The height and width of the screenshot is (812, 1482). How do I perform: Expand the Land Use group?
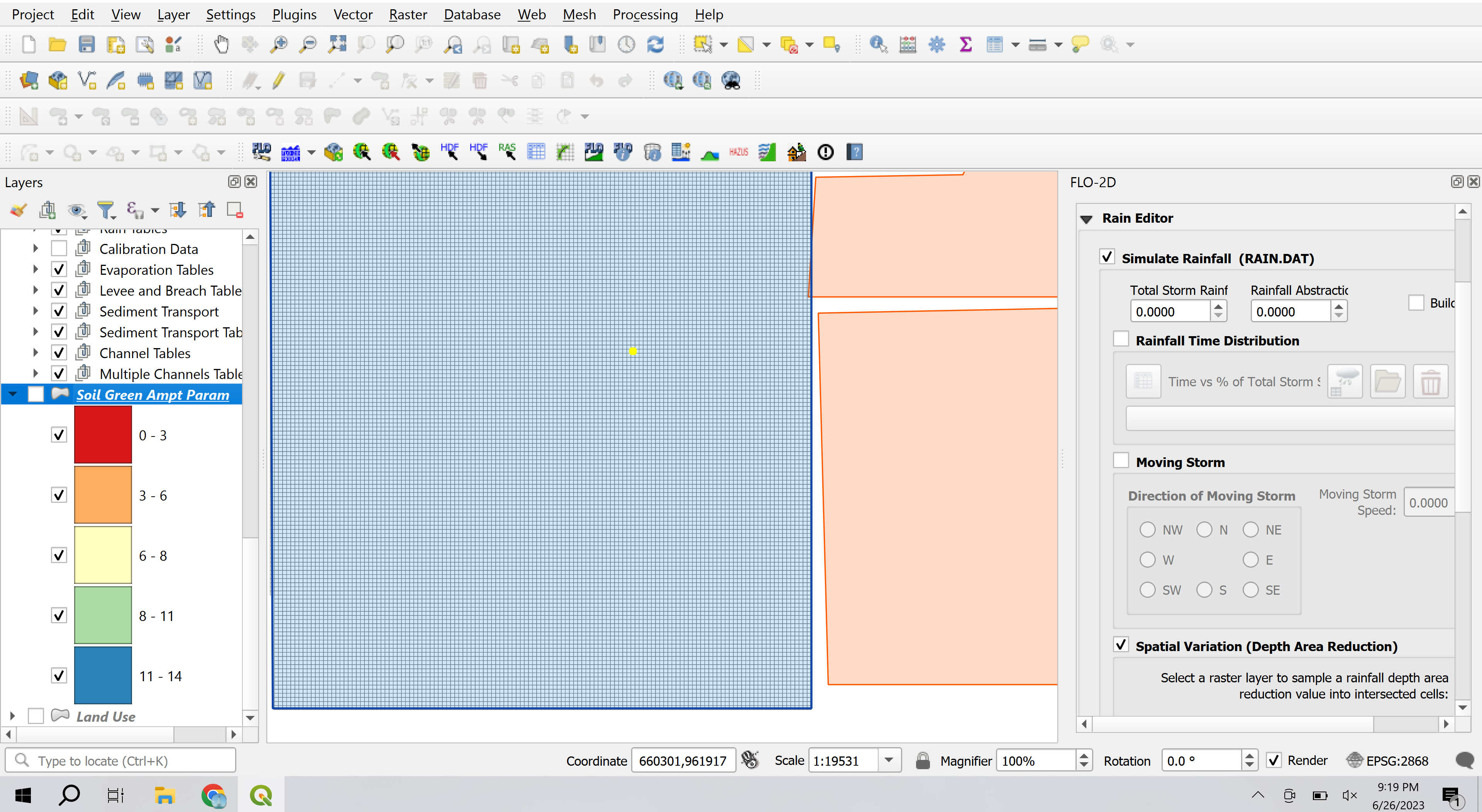pos(13,716)
